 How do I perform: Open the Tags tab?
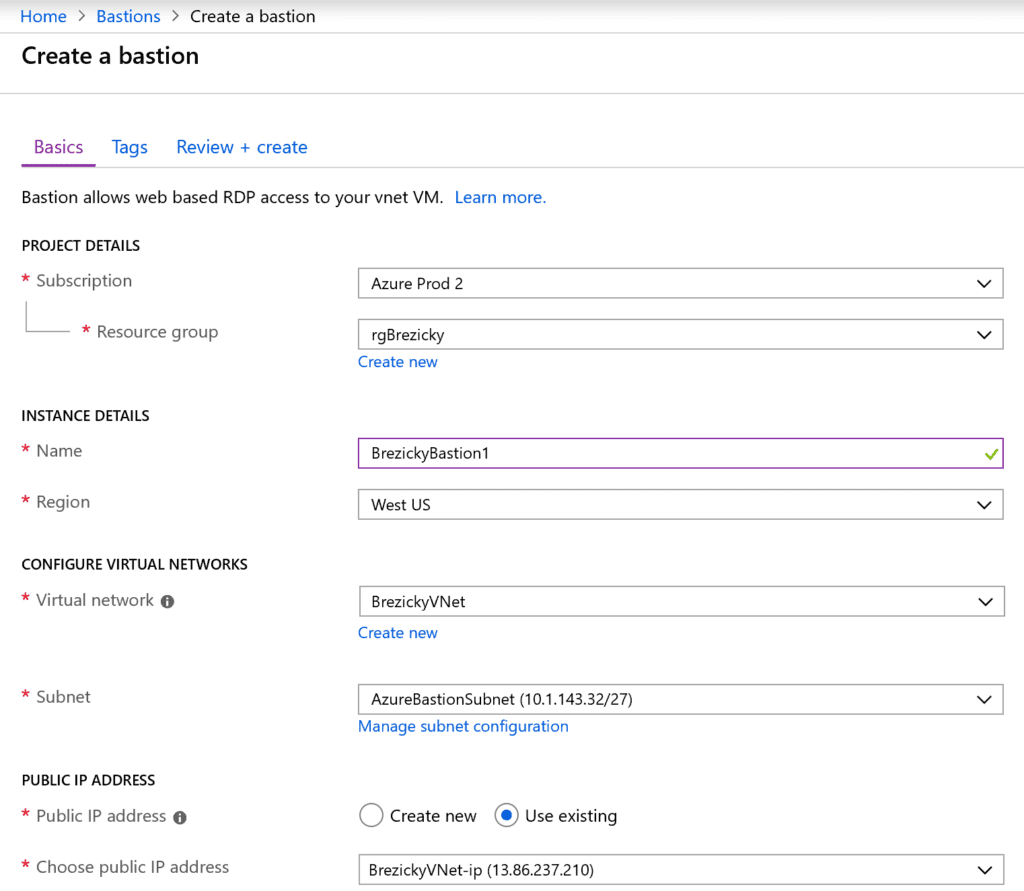click(x=129, y=147)
